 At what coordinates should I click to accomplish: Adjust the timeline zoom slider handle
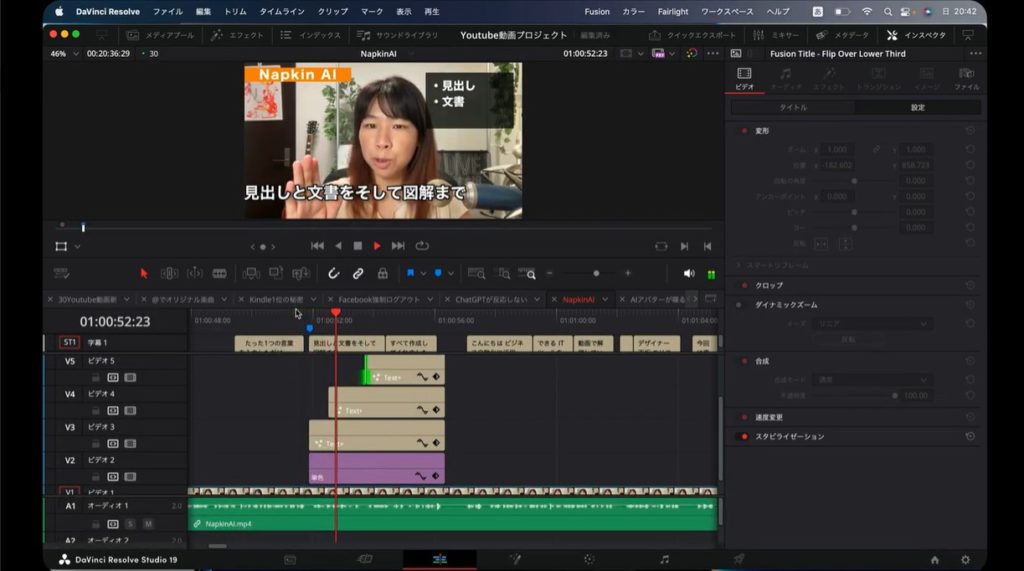pos(596,273)
